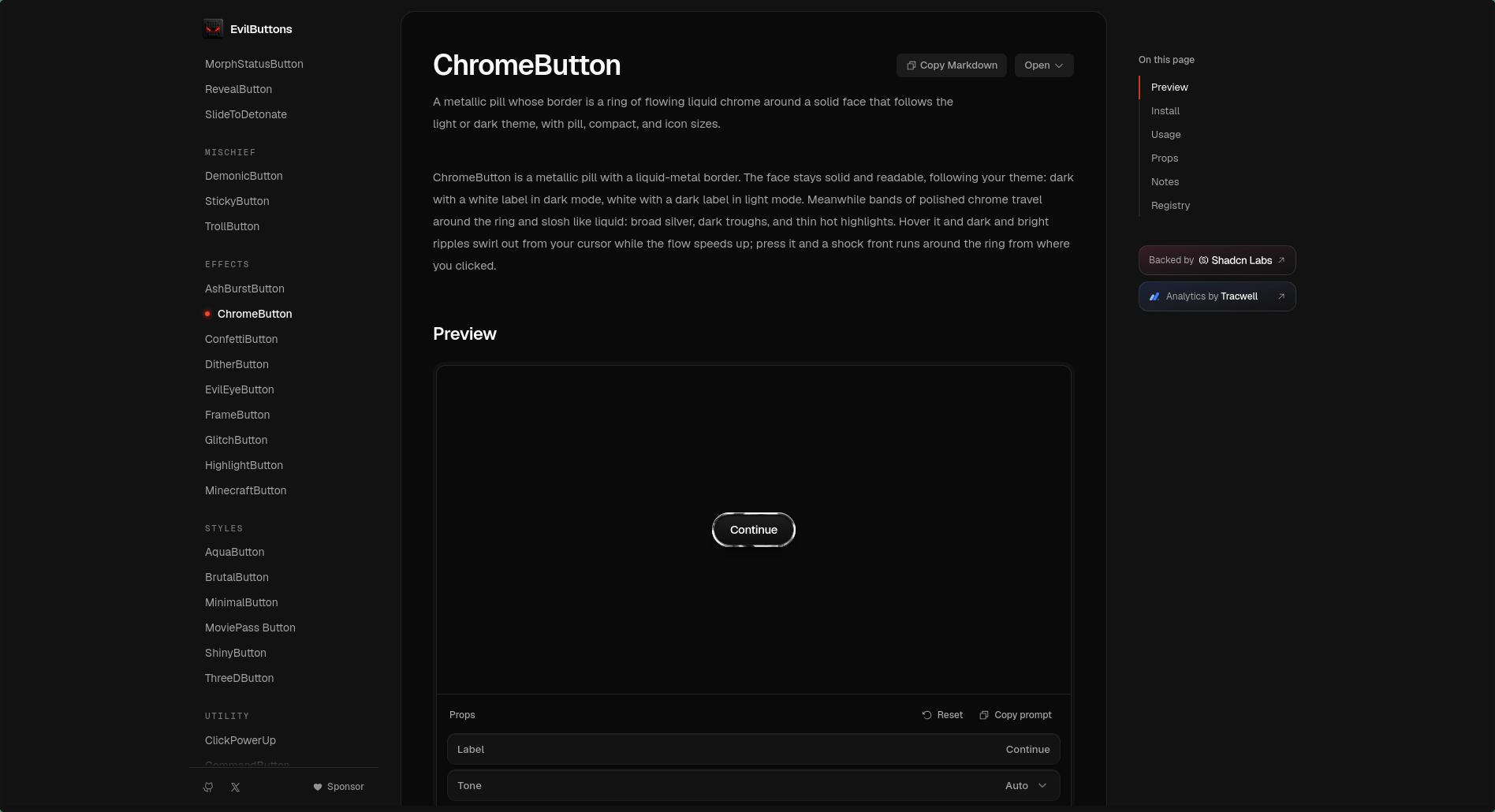This screenshot has width=1495, height=812.
Task: Click the EvilButtons logo icon
Action: tap(213, 29)
